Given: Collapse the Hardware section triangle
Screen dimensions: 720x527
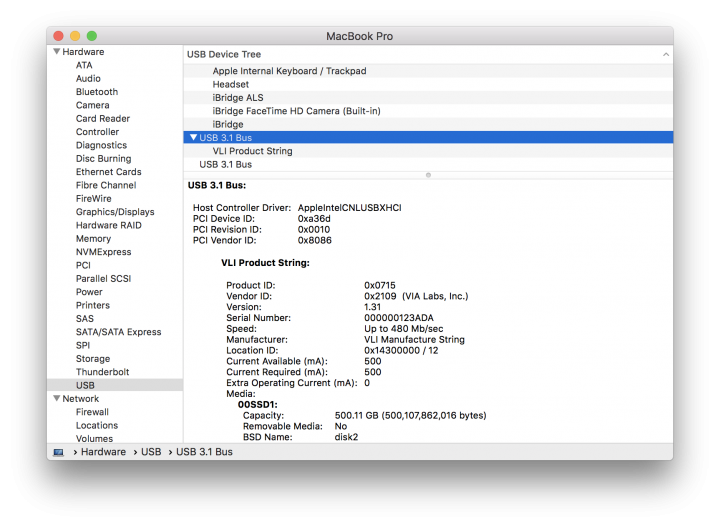Looking at the screenshot, I should (57, 51).
